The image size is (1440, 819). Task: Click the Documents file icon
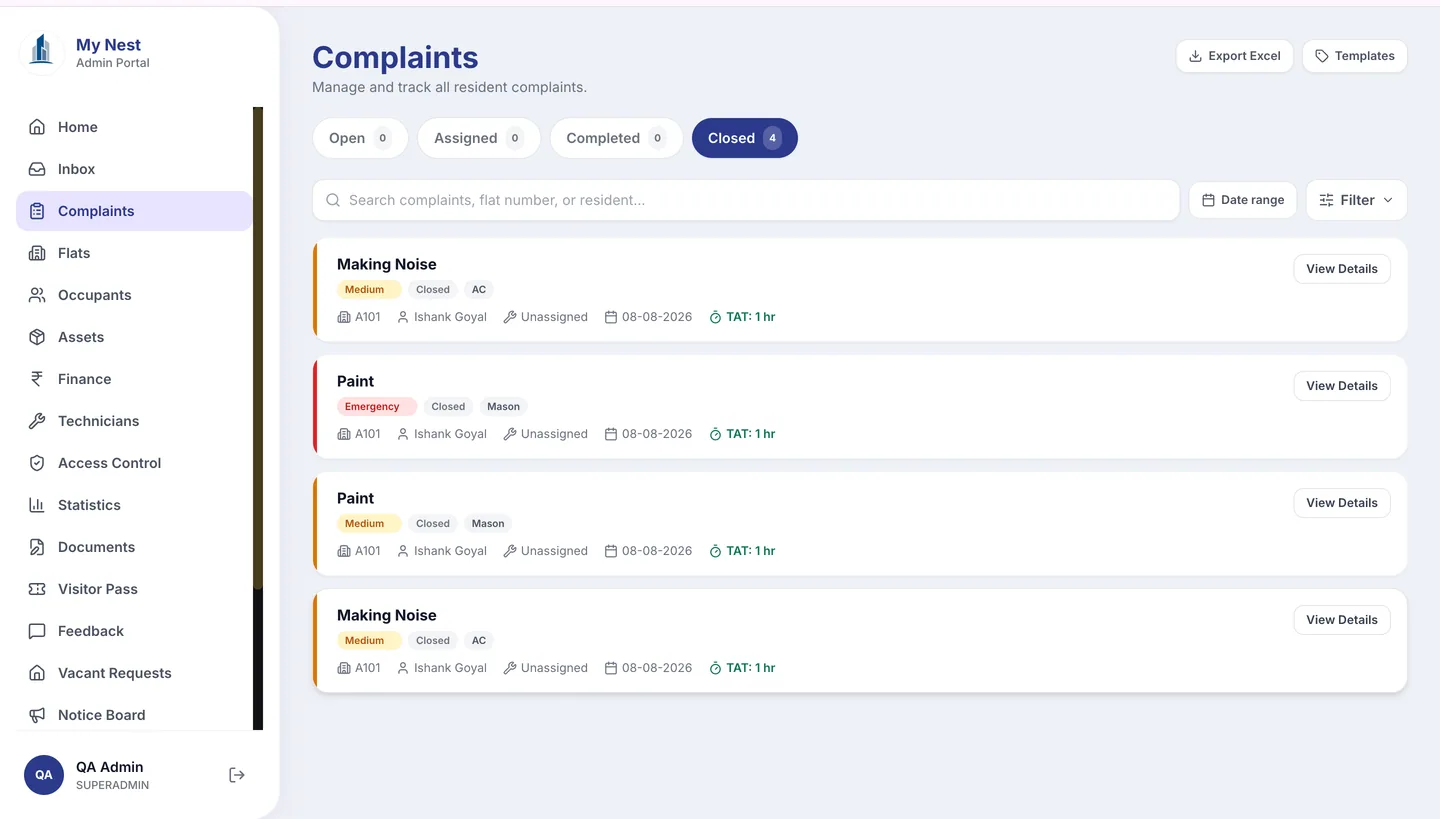coord(37,547)
